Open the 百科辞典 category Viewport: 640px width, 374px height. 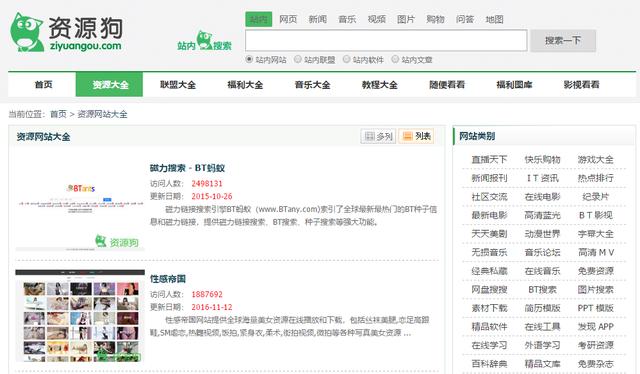pyautogui.click(x=489, y=364)
